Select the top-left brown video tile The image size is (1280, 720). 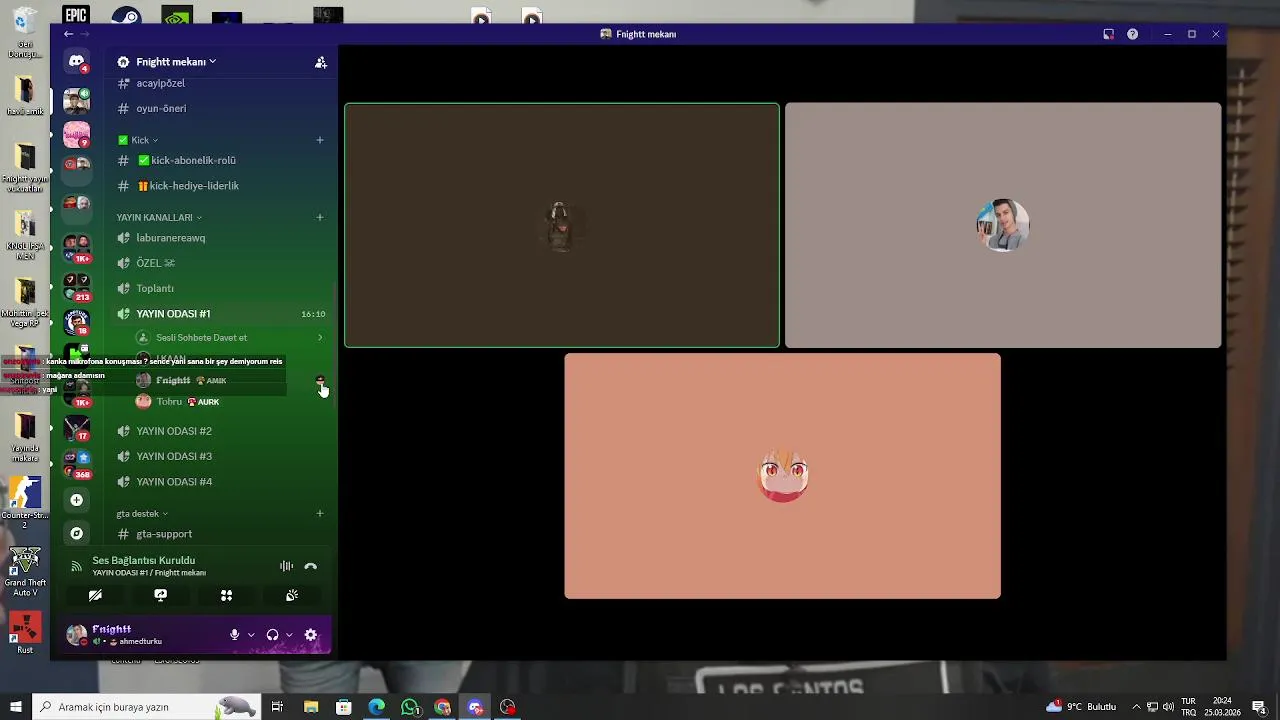pyautogui.click(x=562, y=225)
